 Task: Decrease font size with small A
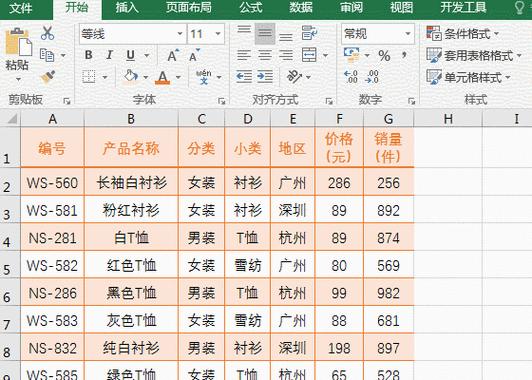194,55
